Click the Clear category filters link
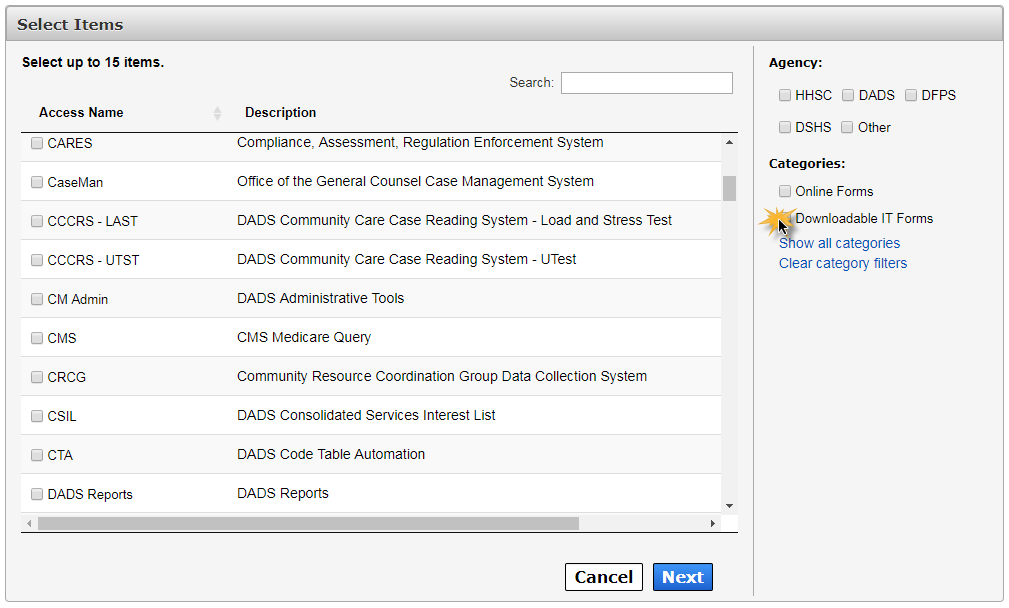 pyautogui.click(x=843, y=263)
